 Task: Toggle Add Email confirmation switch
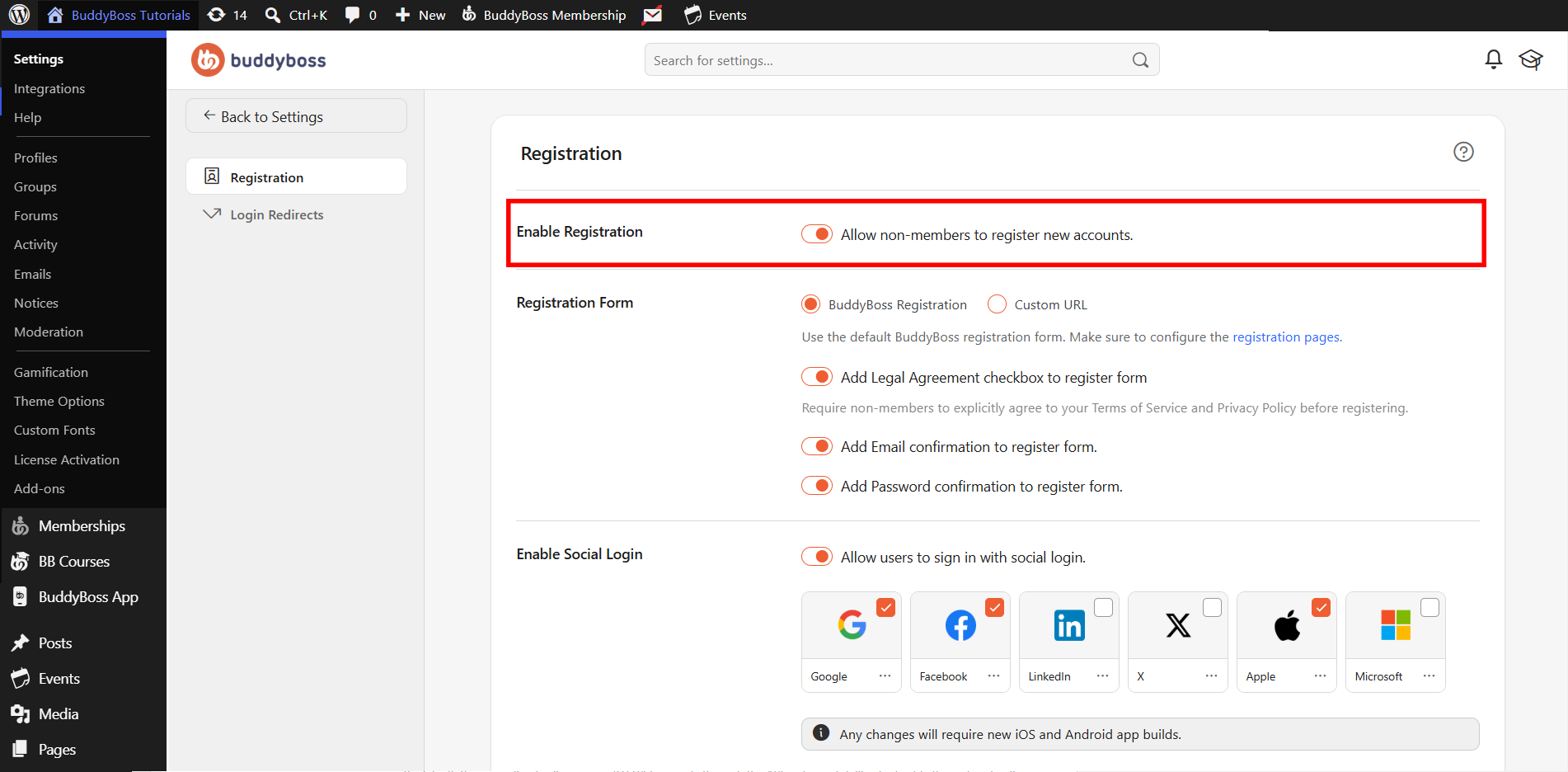(817, 446)
